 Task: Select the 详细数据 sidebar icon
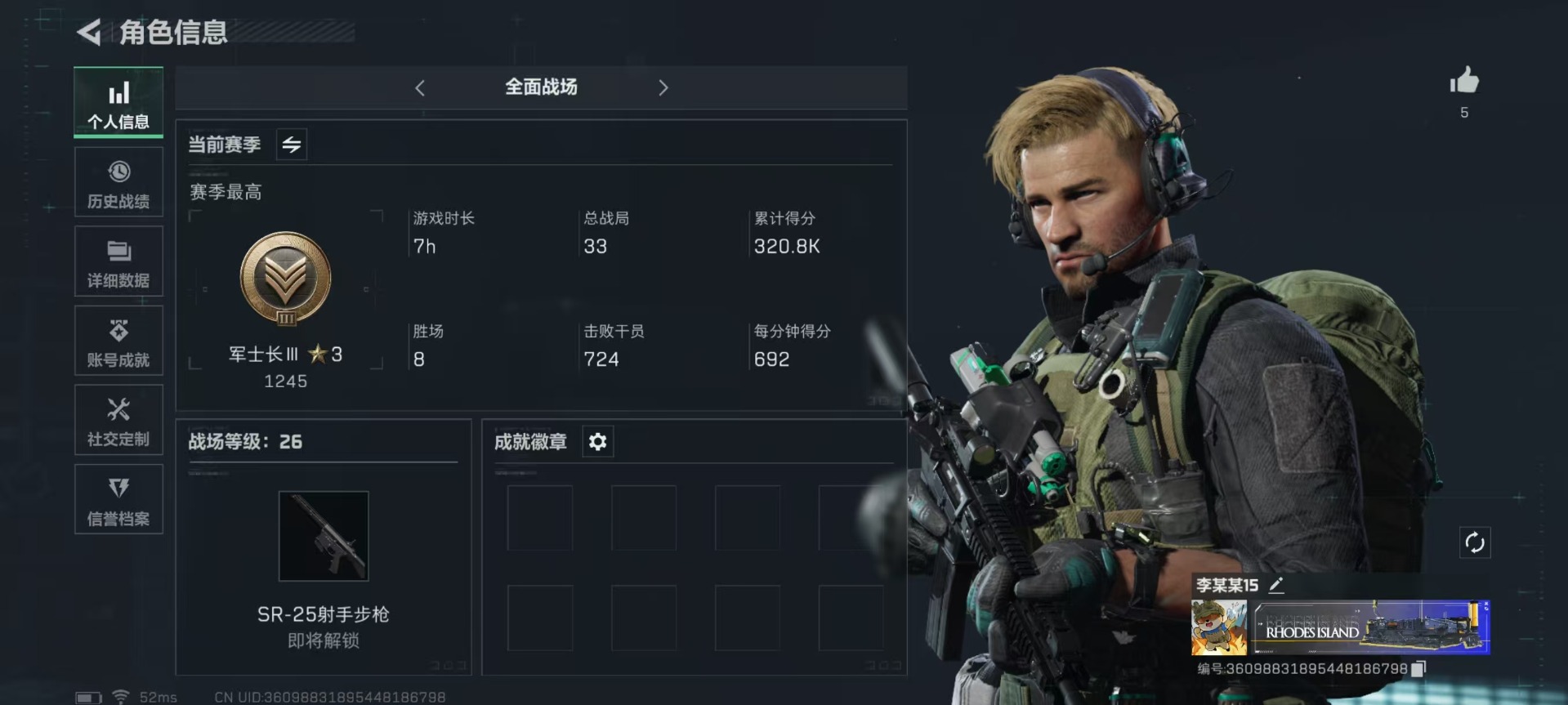(118, 261)
